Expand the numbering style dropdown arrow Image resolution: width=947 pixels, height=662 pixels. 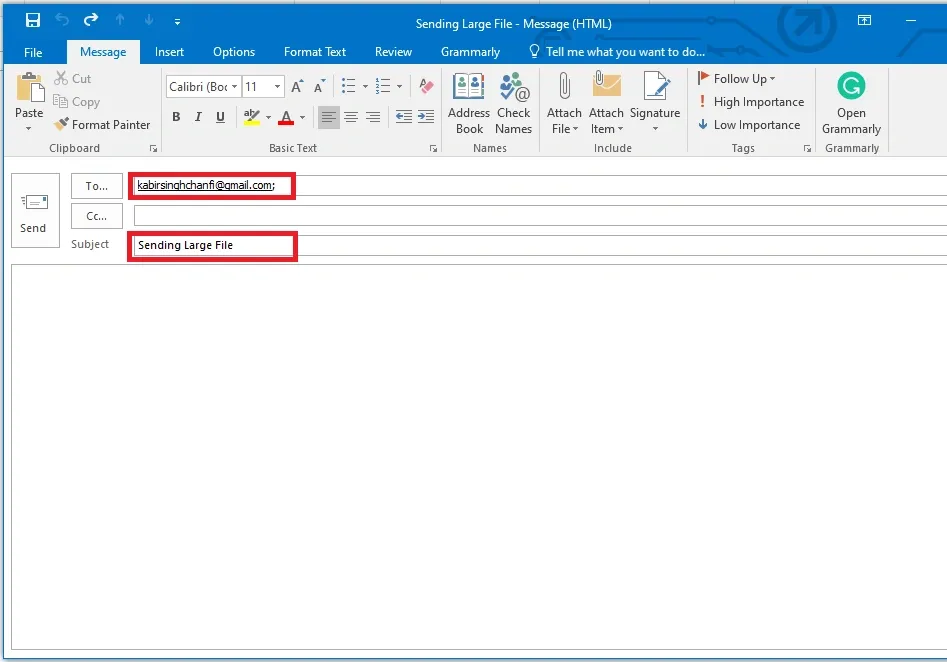point(399,86)
